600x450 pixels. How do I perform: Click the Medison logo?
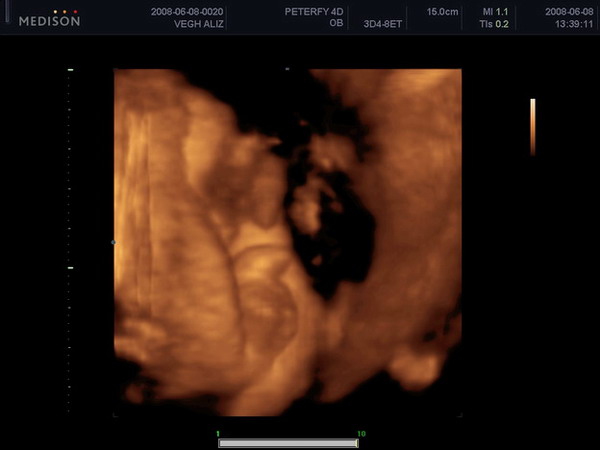49,20
